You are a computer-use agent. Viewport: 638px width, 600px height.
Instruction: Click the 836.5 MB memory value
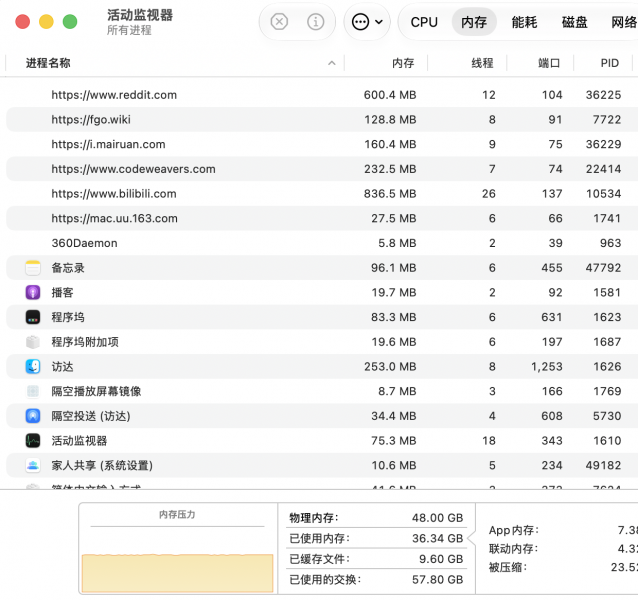(390, 194)
